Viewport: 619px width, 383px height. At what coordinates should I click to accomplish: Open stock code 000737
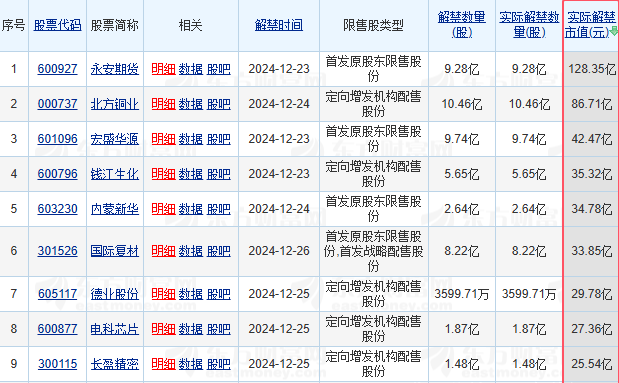point(58,104)
